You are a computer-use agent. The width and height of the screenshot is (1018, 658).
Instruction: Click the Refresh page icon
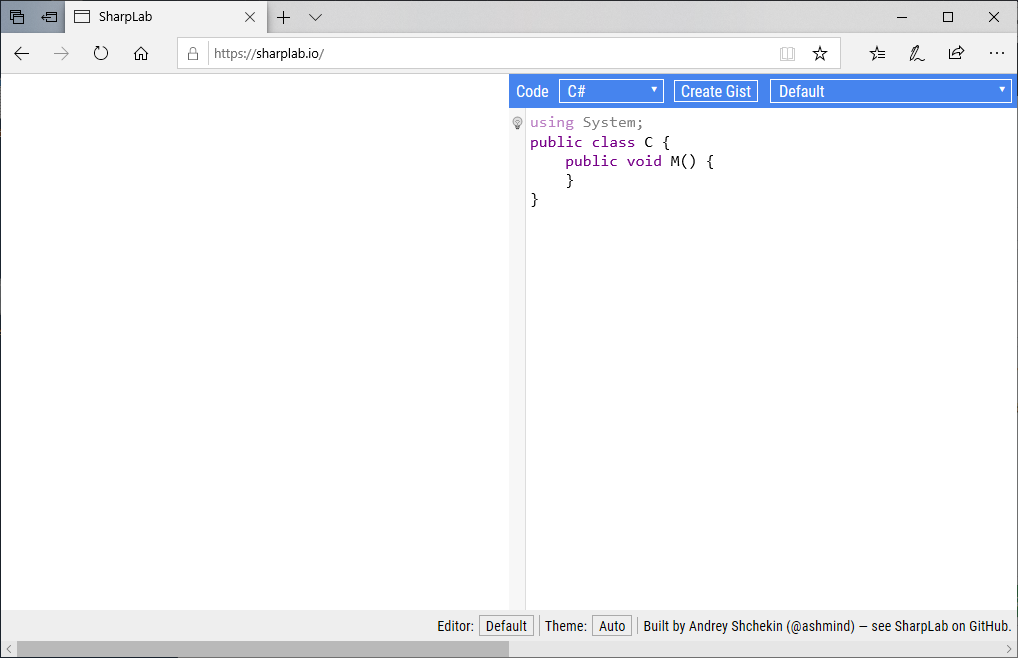[x=100, y=54]
